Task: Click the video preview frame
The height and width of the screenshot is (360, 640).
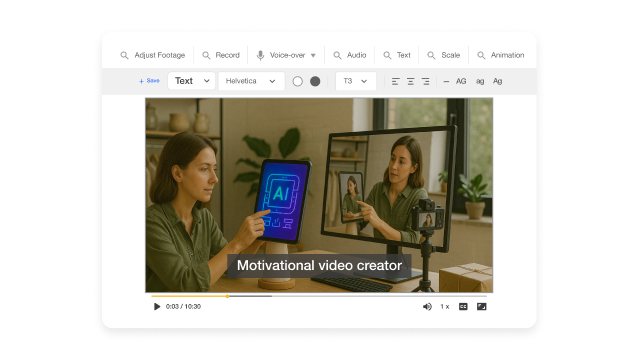Action: click(x=319, y=195)
